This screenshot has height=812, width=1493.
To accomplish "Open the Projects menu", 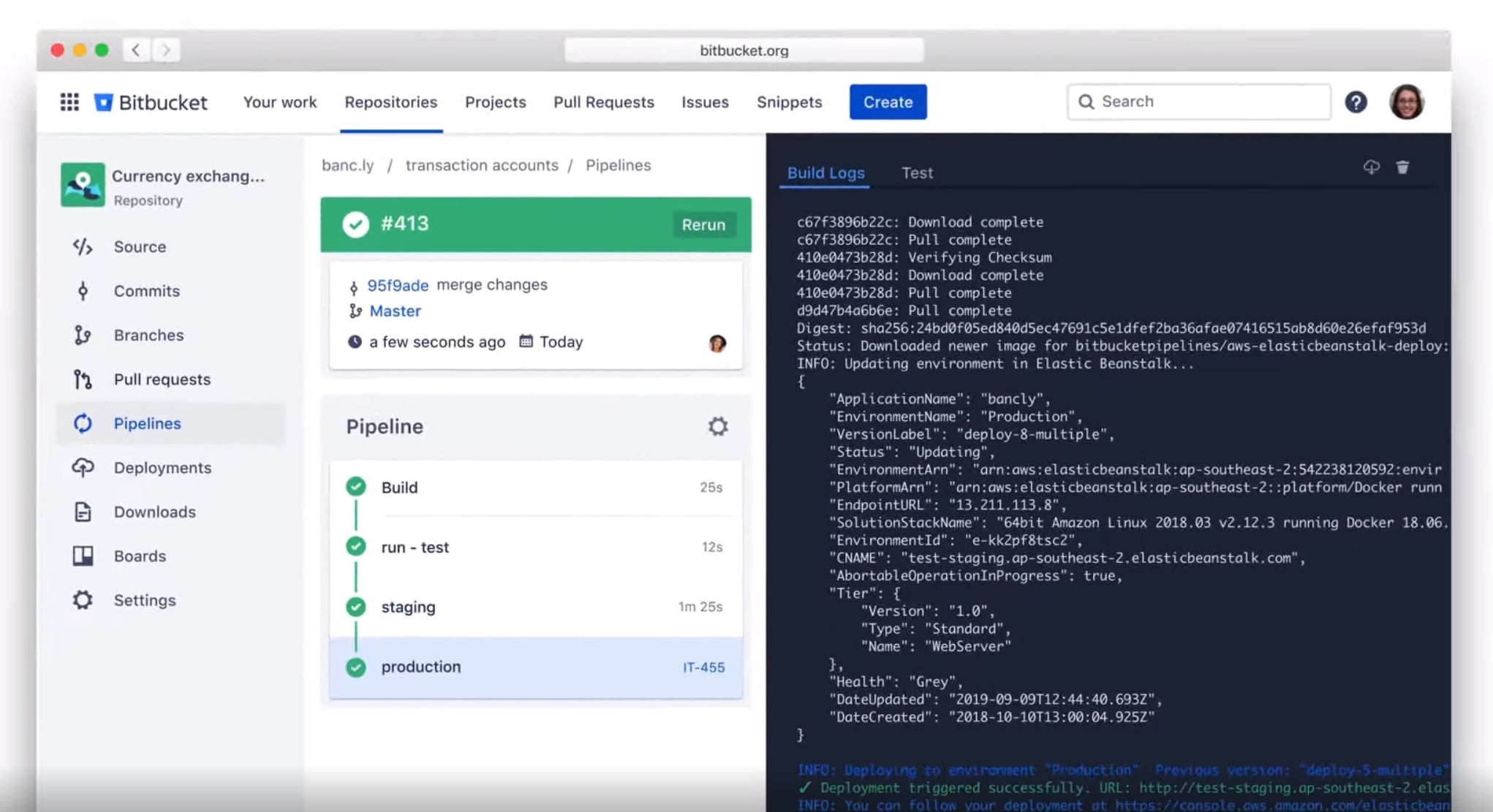I will pyautogui.click(x=496, y=102).
